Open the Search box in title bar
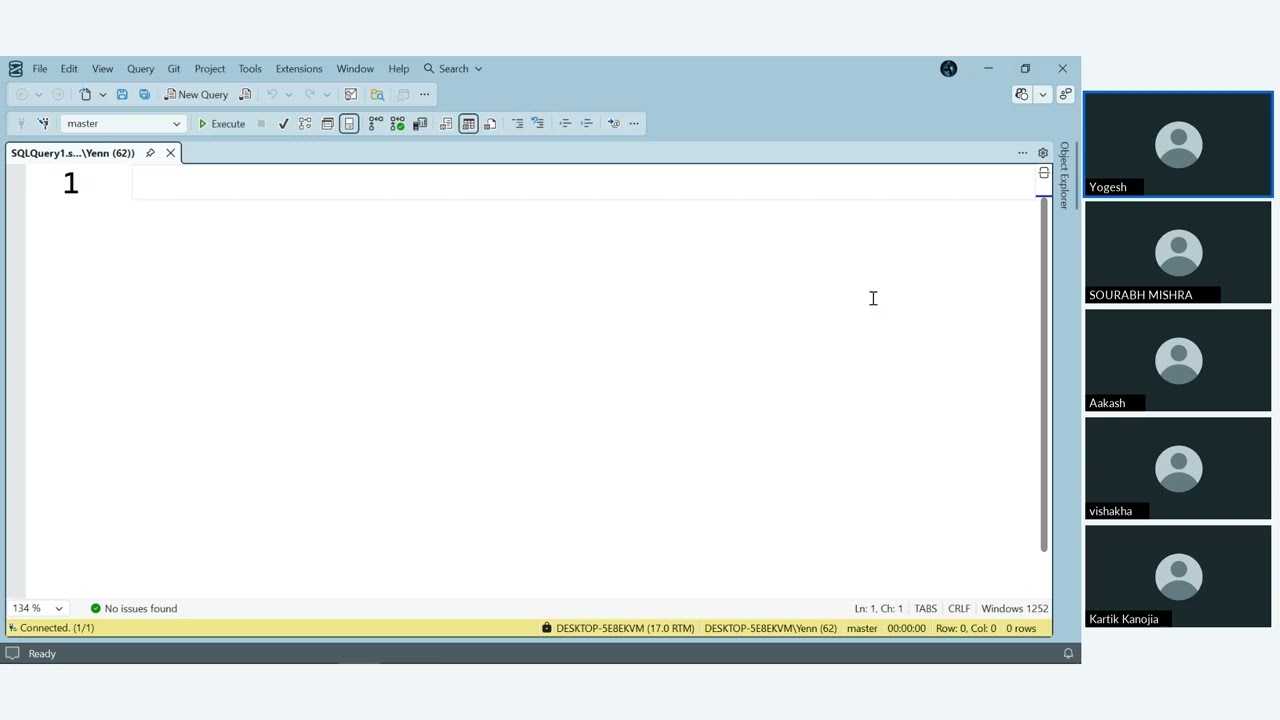Screen dimensions: 1280x720 [453, 69]
